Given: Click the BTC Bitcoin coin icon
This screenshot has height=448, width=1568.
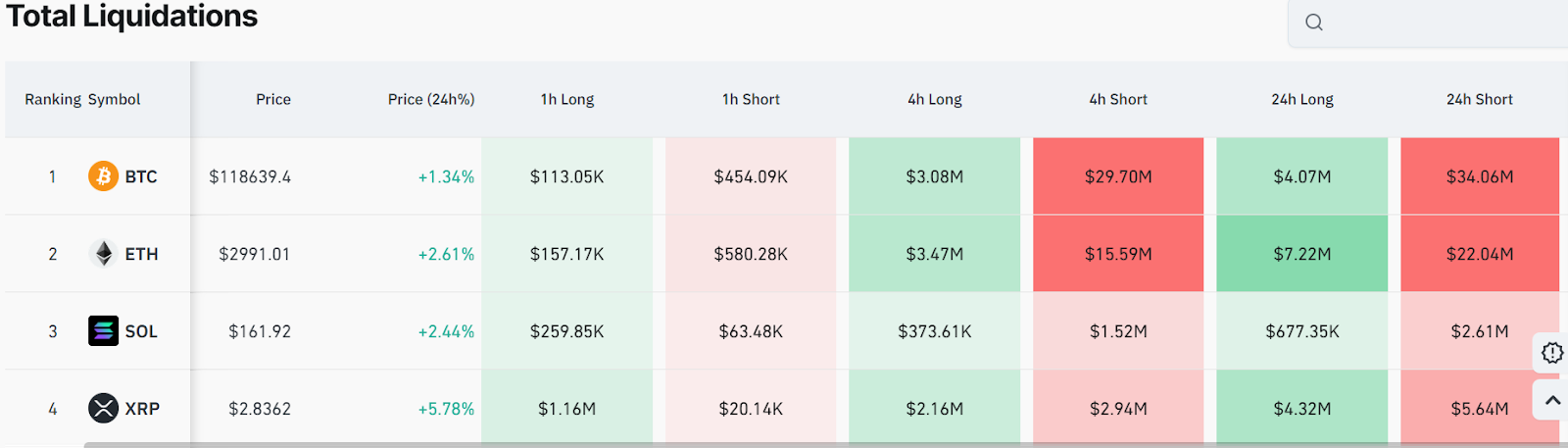Looking at the screenshot, I should coord(103,176).
